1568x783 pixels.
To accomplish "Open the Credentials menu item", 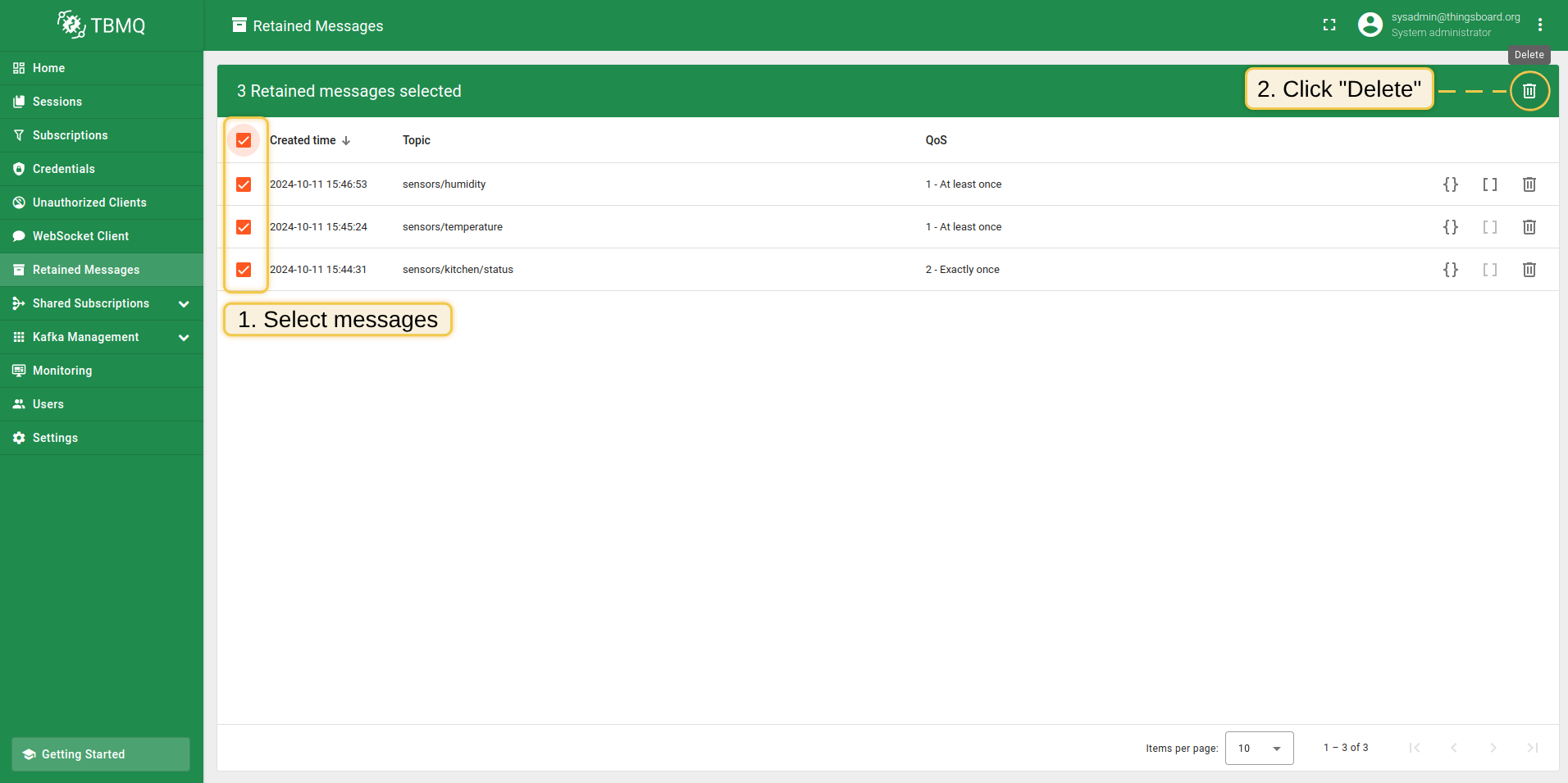I will coord(64,168).
